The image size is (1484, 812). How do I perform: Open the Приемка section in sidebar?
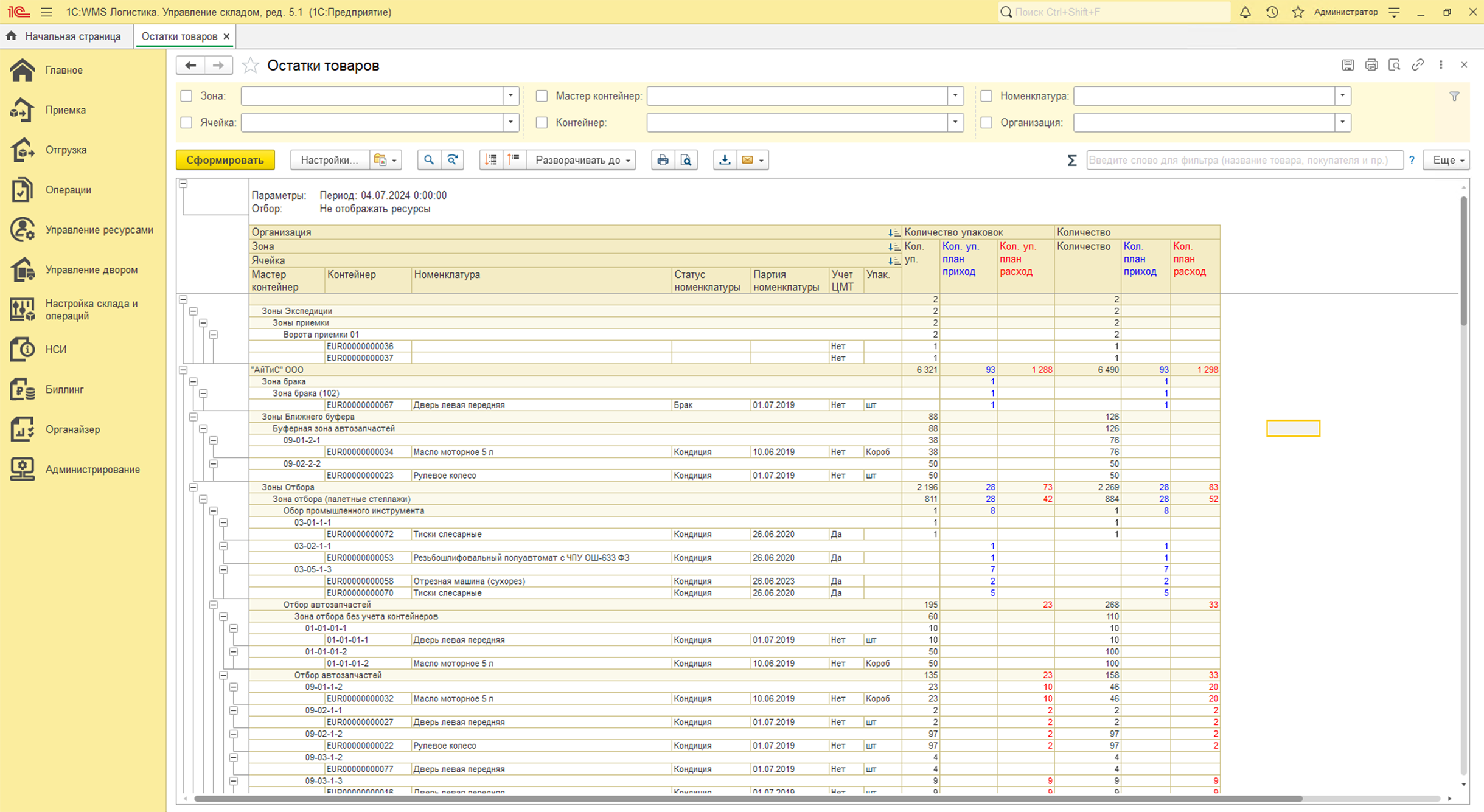[x=66, y=110]
